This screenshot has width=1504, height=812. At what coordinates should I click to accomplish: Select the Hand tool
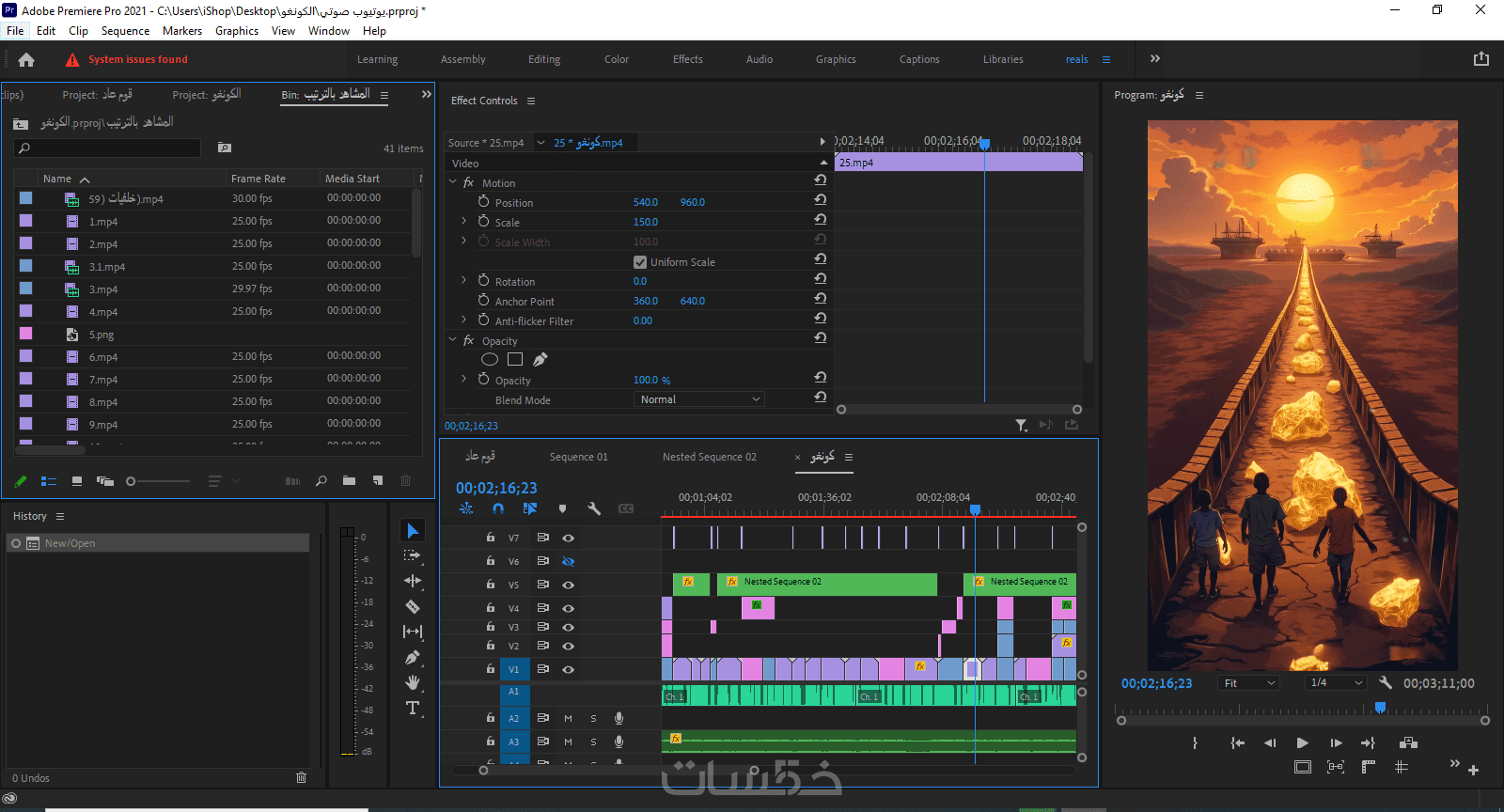(x=413, y=682)
